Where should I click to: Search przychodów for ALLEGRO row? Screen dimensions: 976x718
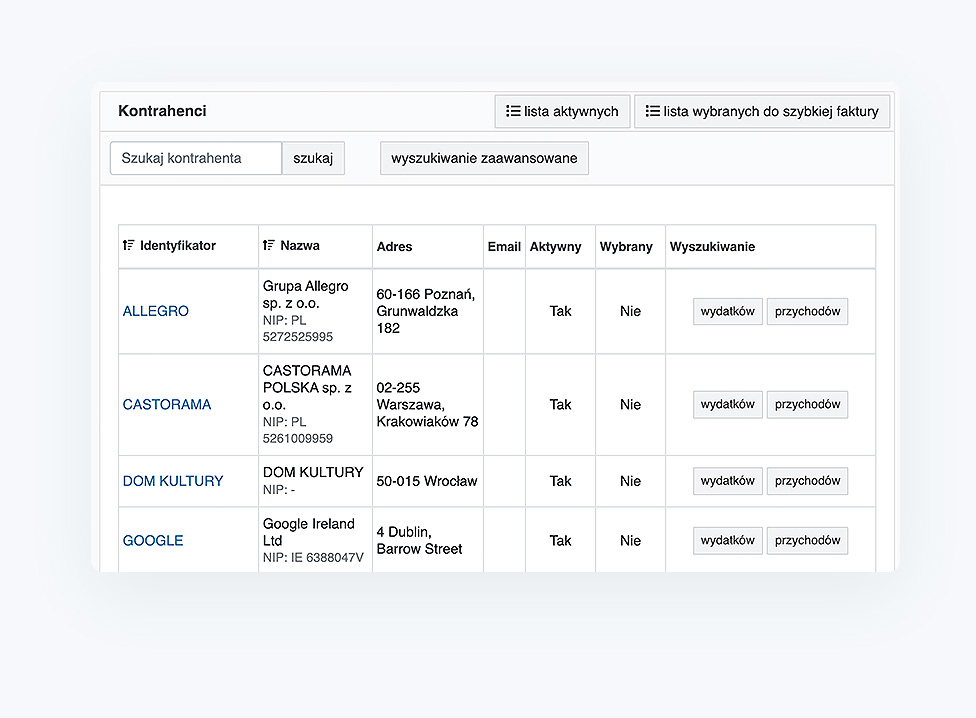coord(807,311)
